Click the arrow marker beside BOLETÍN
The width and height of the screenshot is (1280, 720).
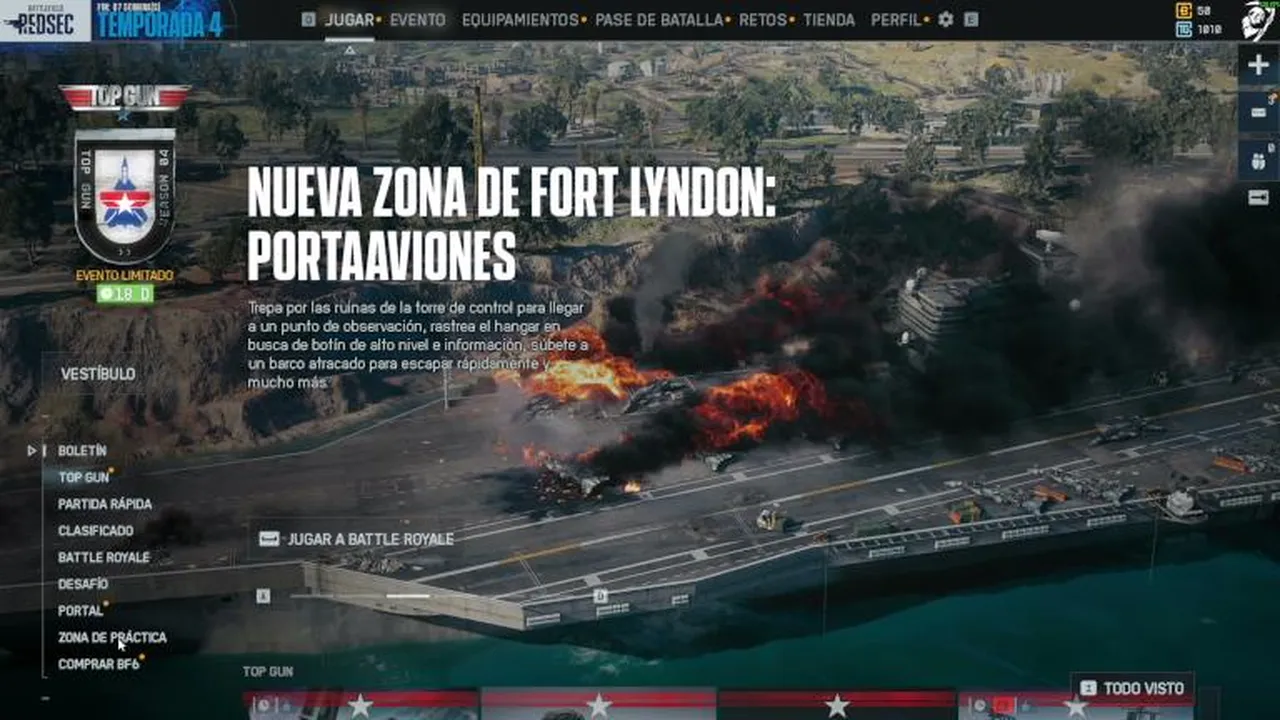tap(32, 451)
